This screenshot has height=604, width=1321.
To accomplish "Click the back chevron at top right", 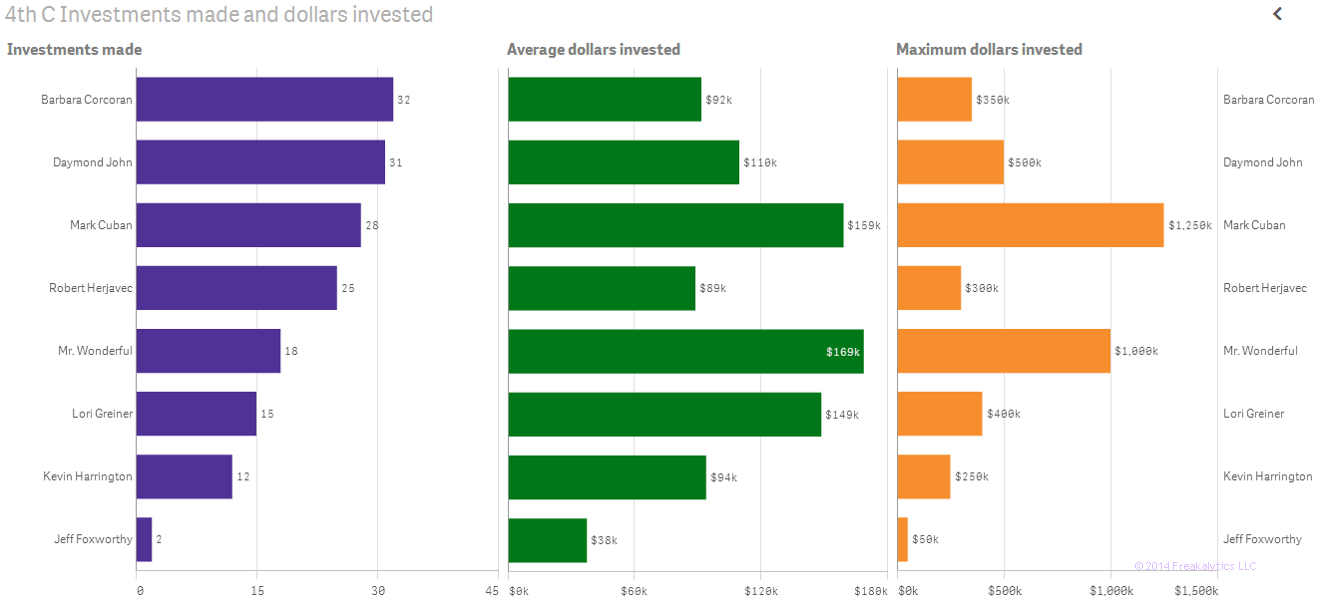I will pos(1277,14).
